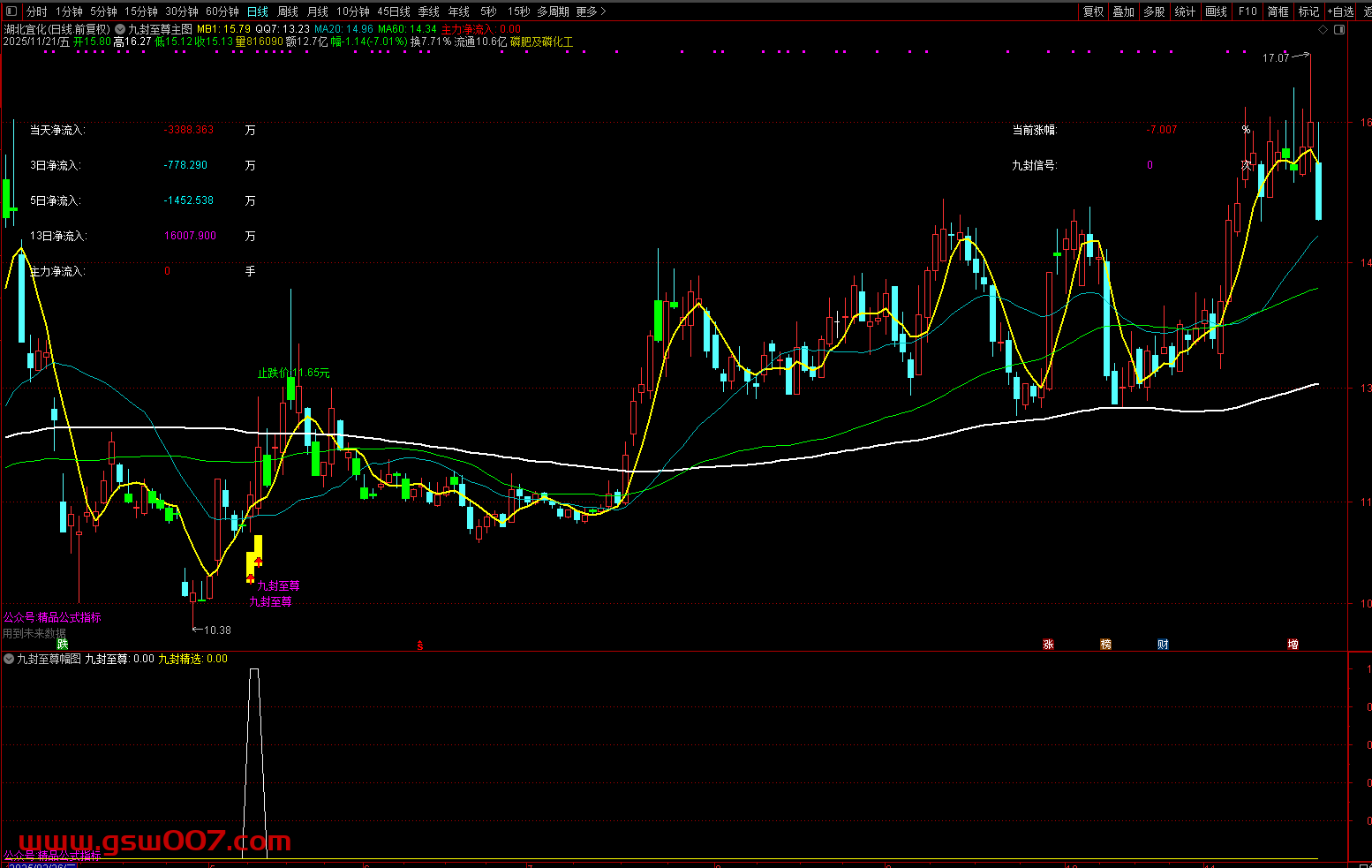The image size is (1372, 868).
Task: Click the red $ marker on the timeline
Action: [x=420, y=646]
